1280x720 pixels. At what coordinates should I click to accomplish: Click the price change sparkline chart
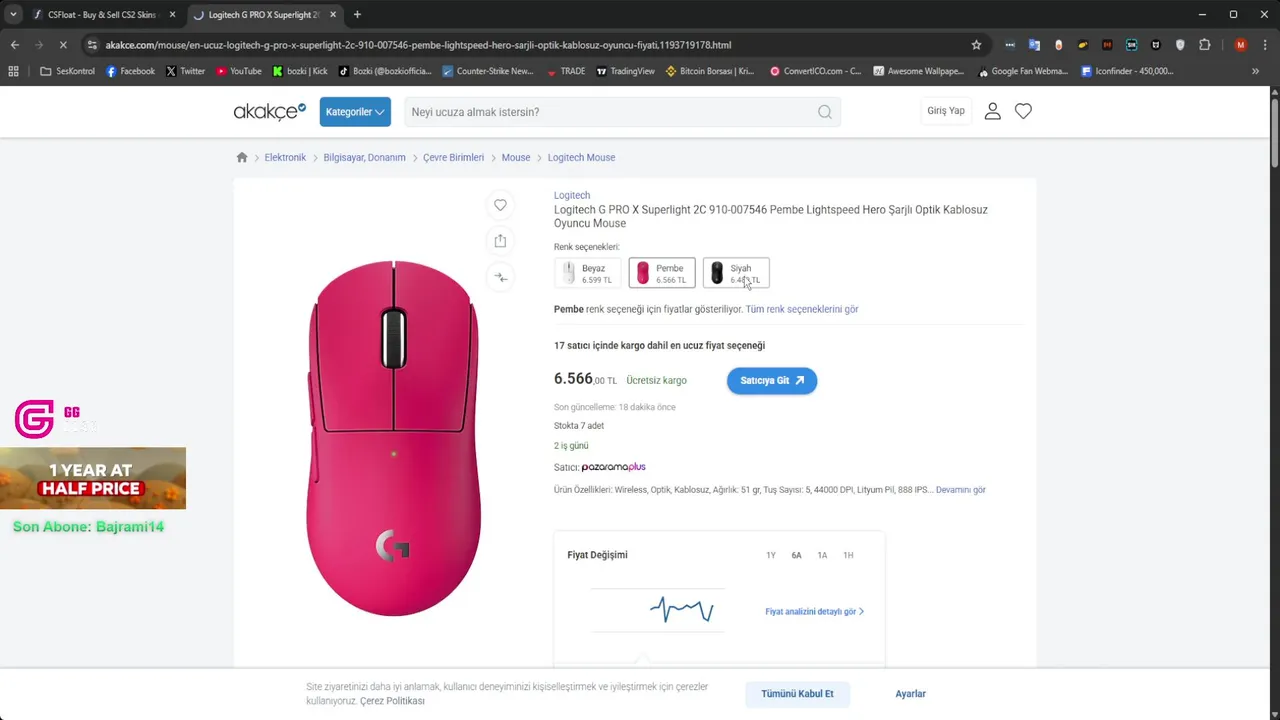click(x=681, y=609)
